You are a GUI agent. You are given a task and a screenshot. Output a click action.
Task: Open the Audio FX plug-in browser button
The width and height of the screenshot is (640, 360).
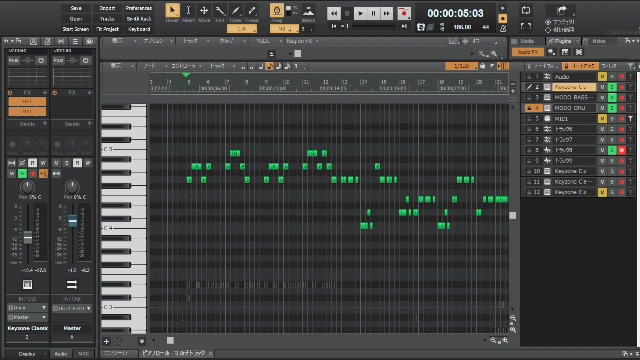(x=527, y=52)
